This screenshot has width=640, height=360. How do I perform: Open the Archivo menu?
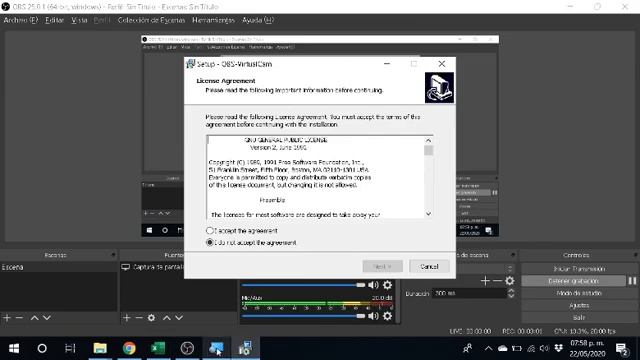point(20,20)
